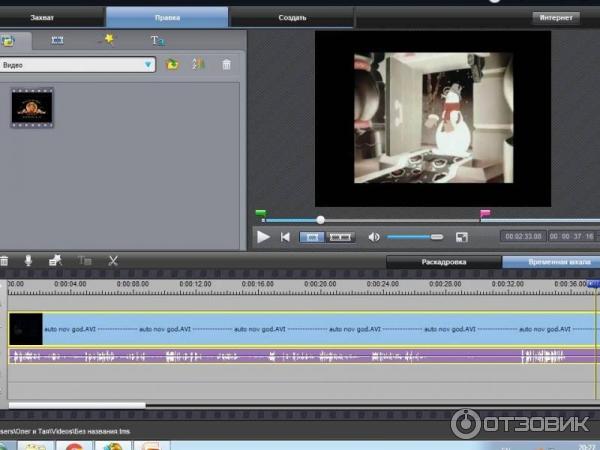Open the transitions tab
The height and width of the screenshot is (450, 600).
tap(57, 40)
